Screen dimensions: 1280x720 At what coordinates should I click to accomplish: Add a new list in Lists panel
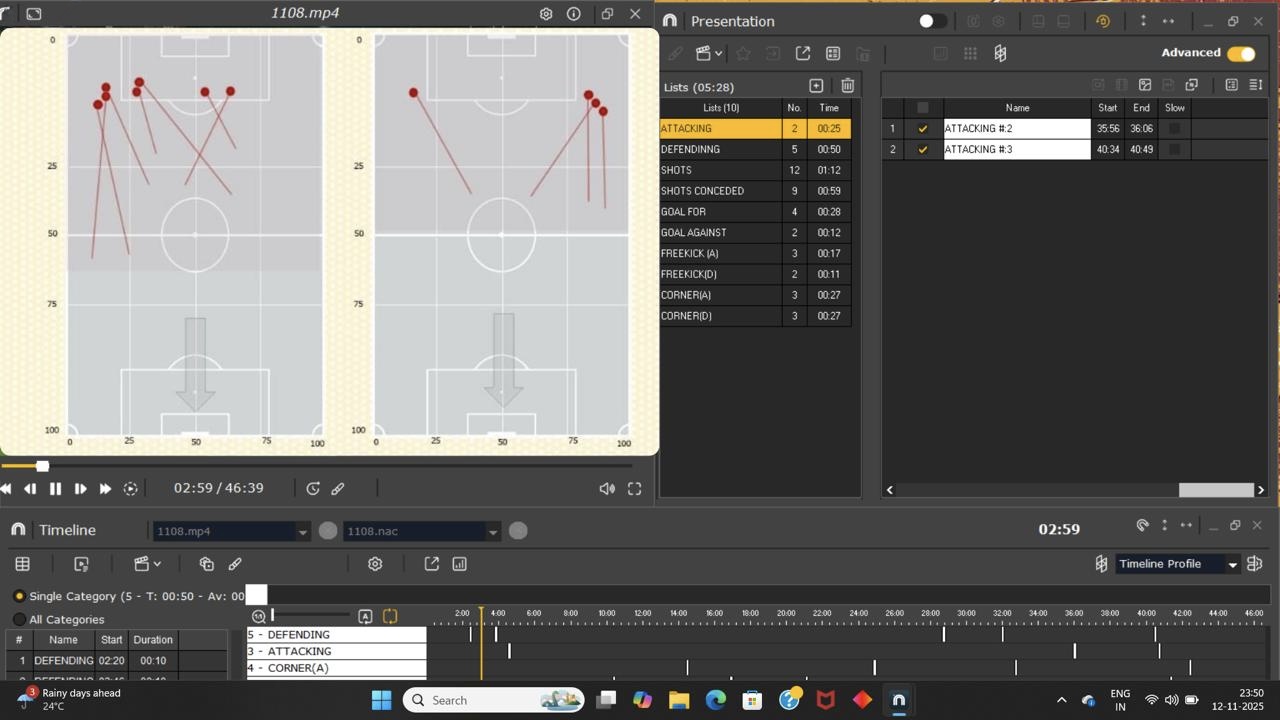(816, 86)
